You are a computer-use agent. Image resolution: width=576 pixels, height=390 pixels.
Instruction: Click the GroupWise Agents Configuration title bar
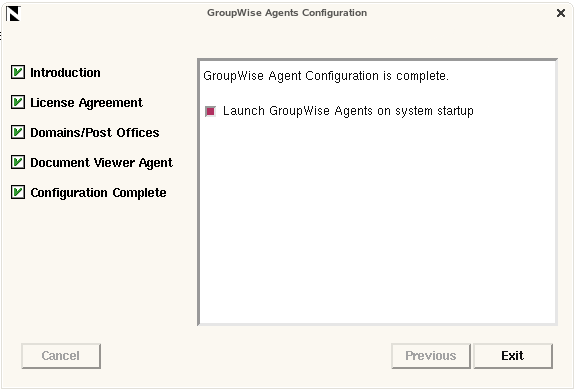click(x=287, y=13)
